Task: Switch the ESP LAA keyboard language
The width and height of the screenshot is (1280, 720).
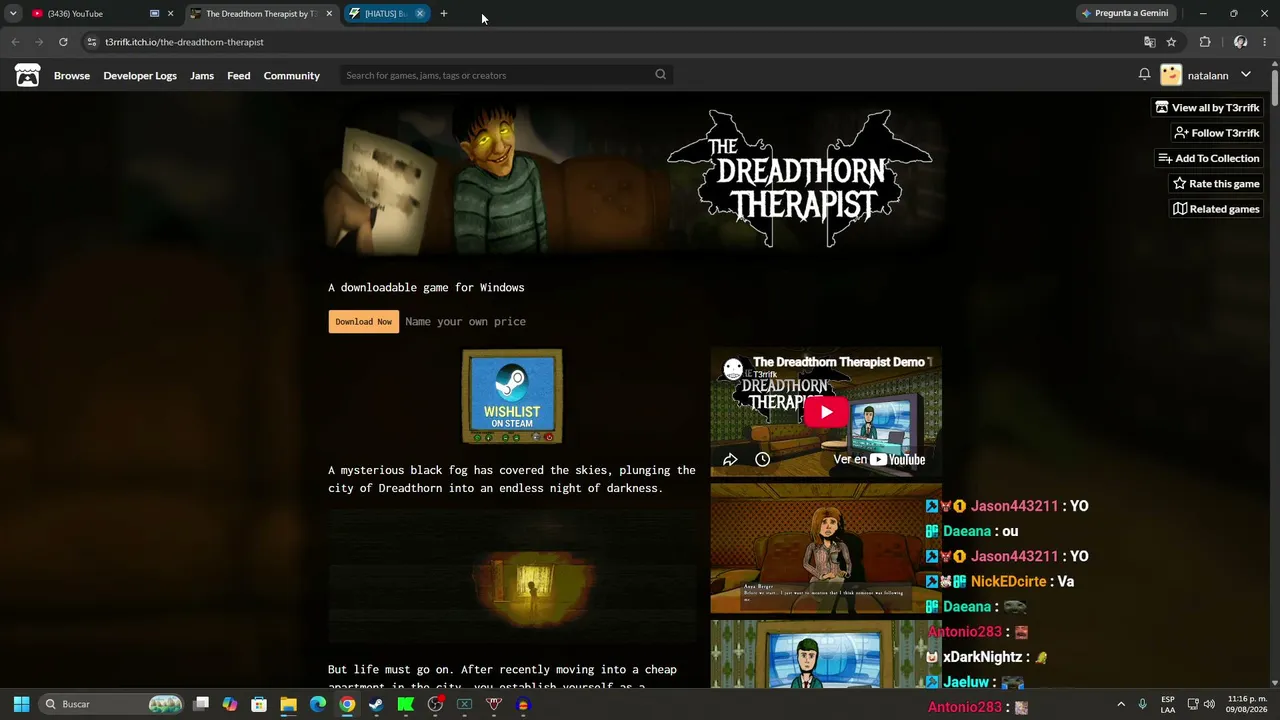Action: [1168, 704]
